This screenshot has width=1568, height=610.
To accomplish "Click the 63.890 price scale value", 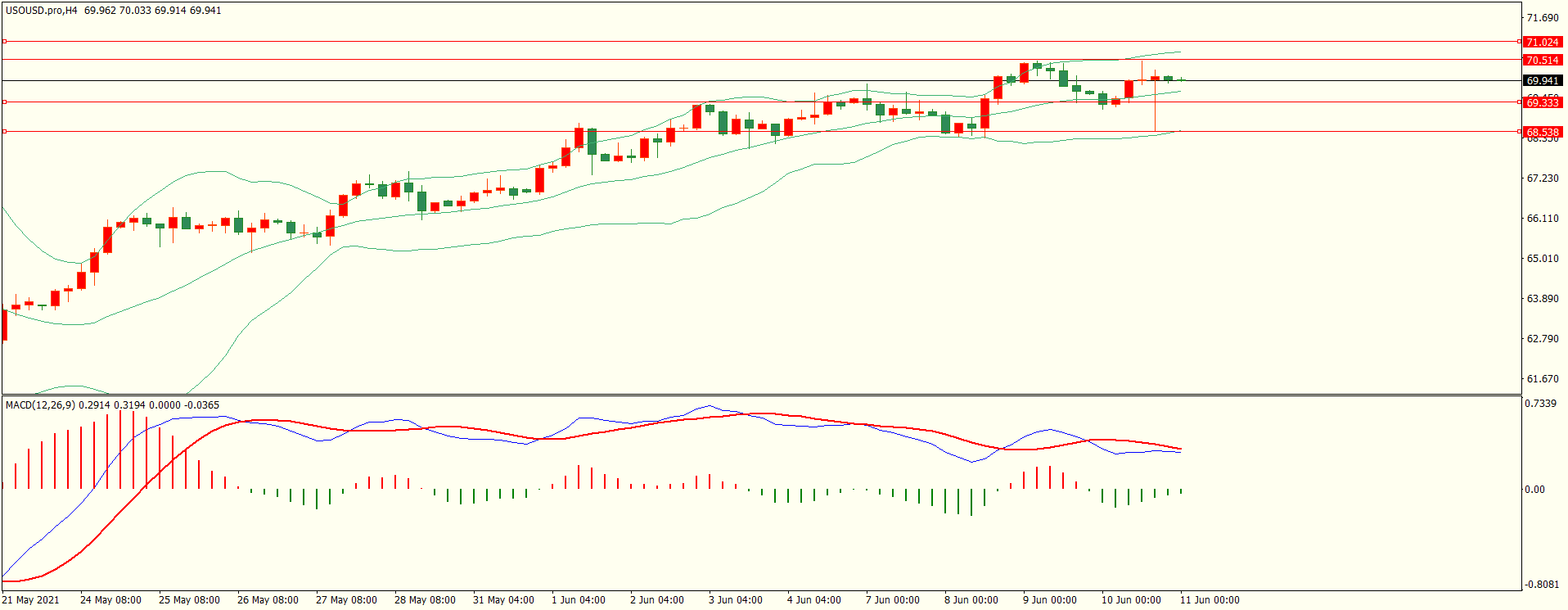I will pyautogui.click(x=1543, y=298).
